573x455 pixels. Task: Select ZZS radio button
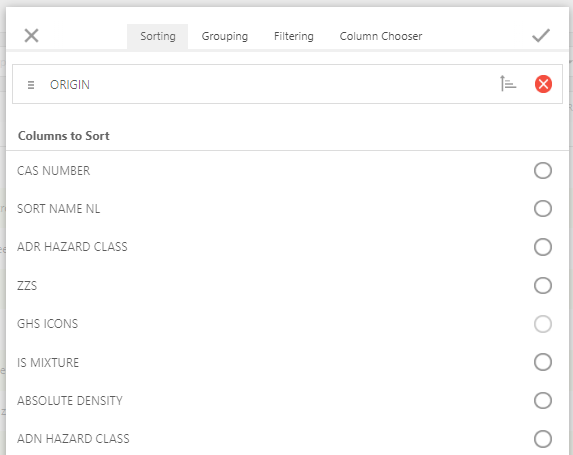tap(543, 285)
